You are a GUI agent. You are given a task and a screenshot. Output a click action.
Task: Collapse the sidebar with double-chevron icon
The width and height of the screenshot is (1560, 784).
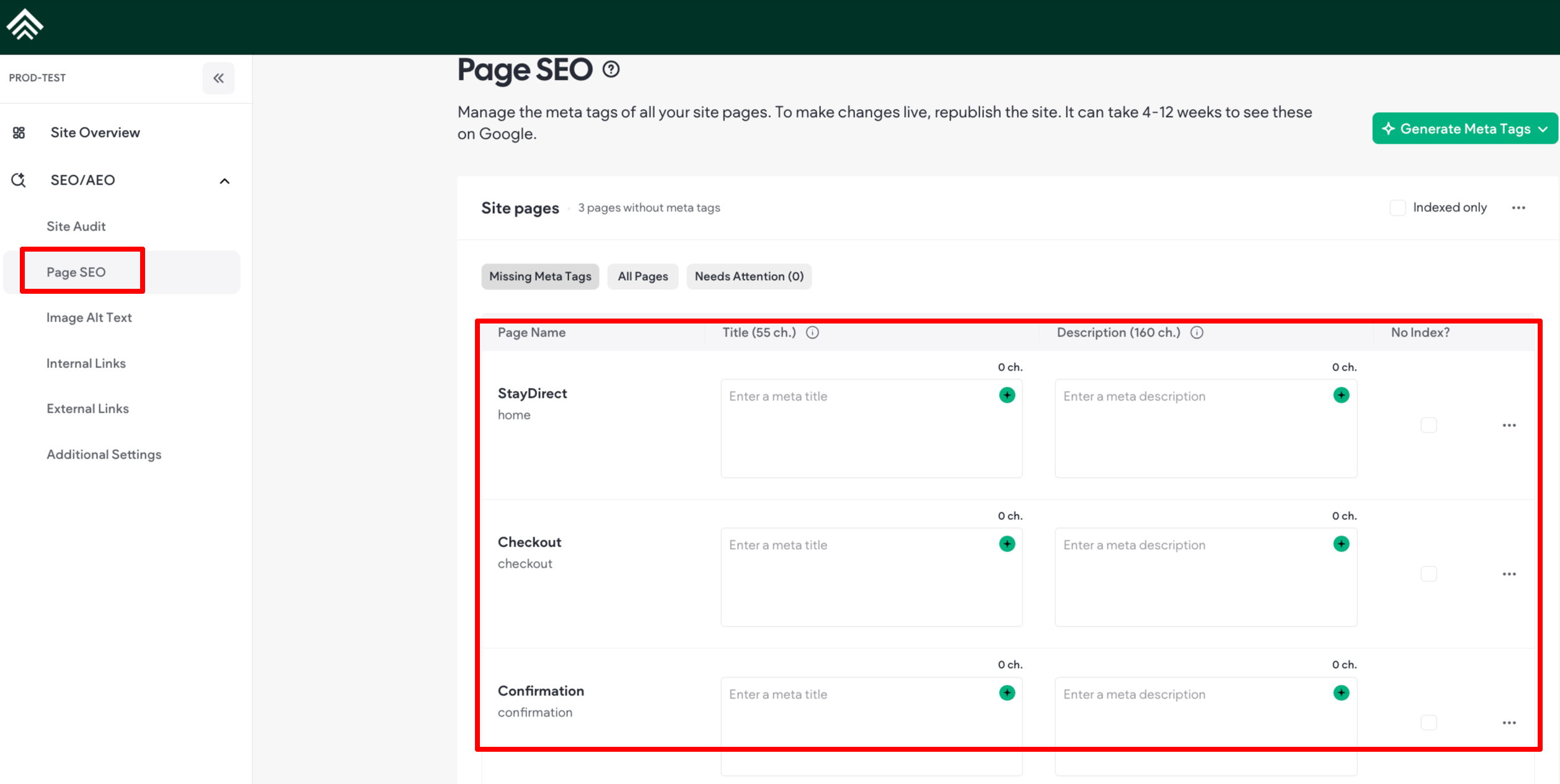(x=218, y=78)
